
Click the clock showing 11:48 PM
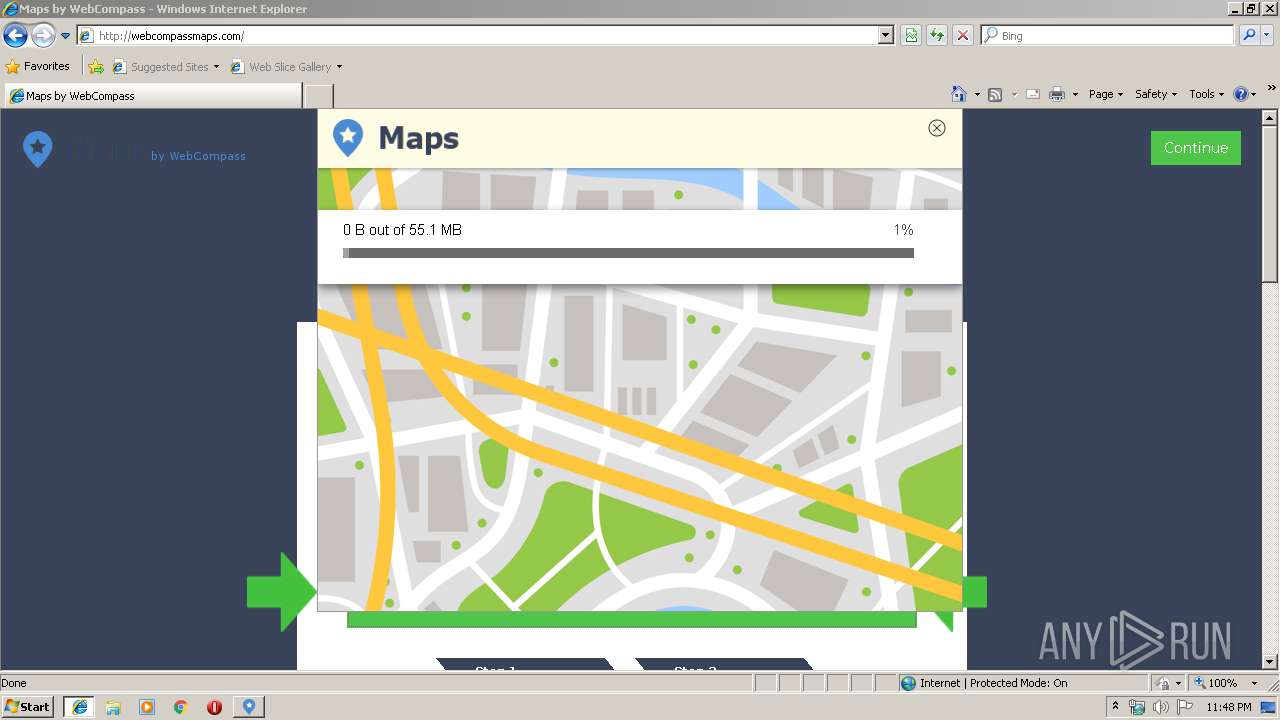pyautogui.click(x=1229, y=707)
